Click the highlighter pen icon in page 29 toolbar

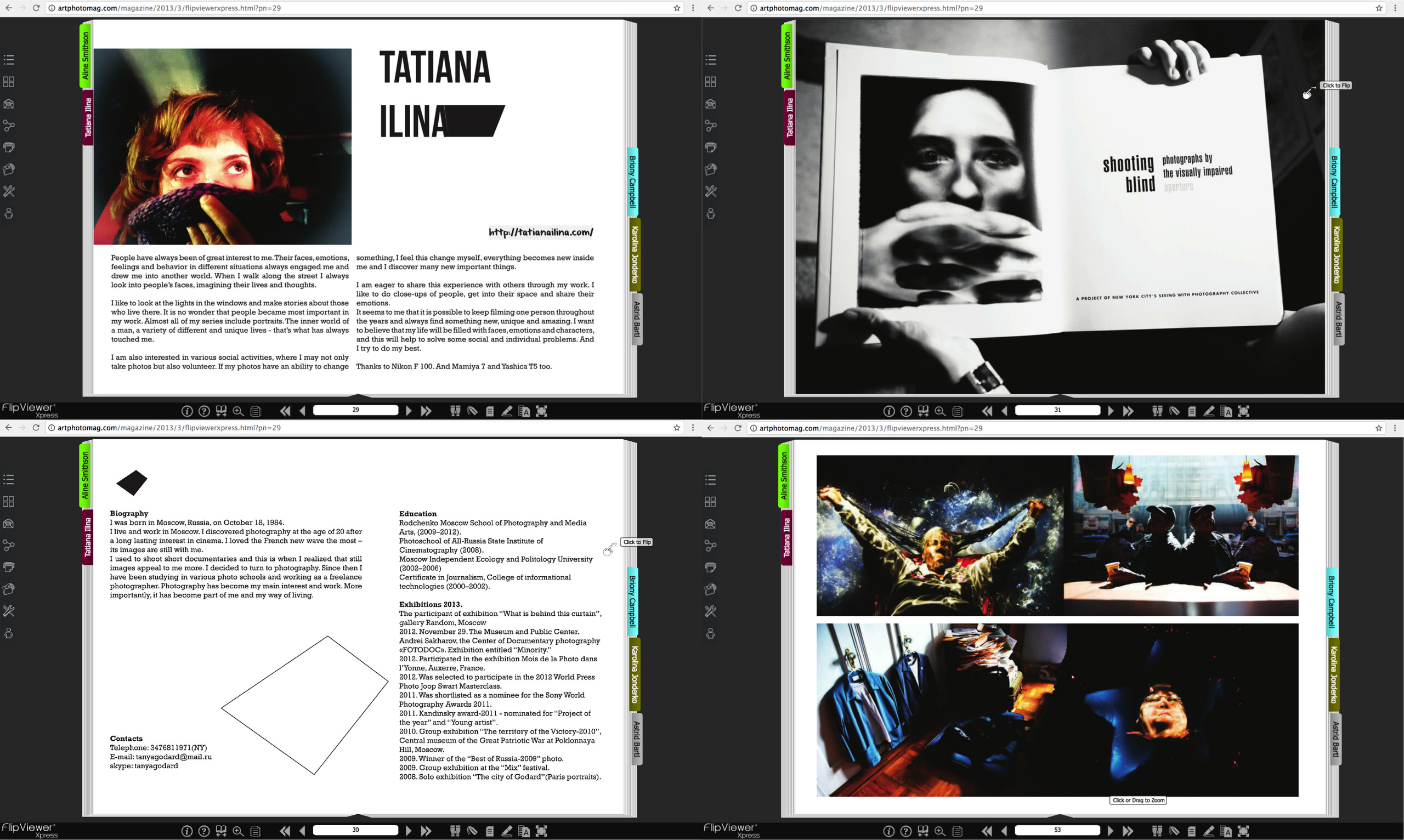click(x=507, y=411)
